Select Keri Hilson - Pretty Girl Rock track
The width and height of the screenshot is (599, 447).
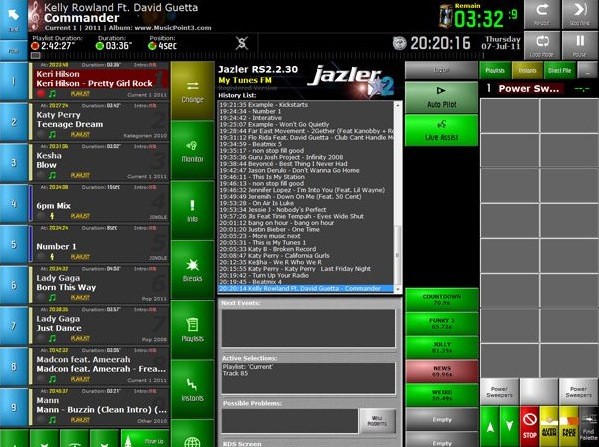[x=100, y=80]
